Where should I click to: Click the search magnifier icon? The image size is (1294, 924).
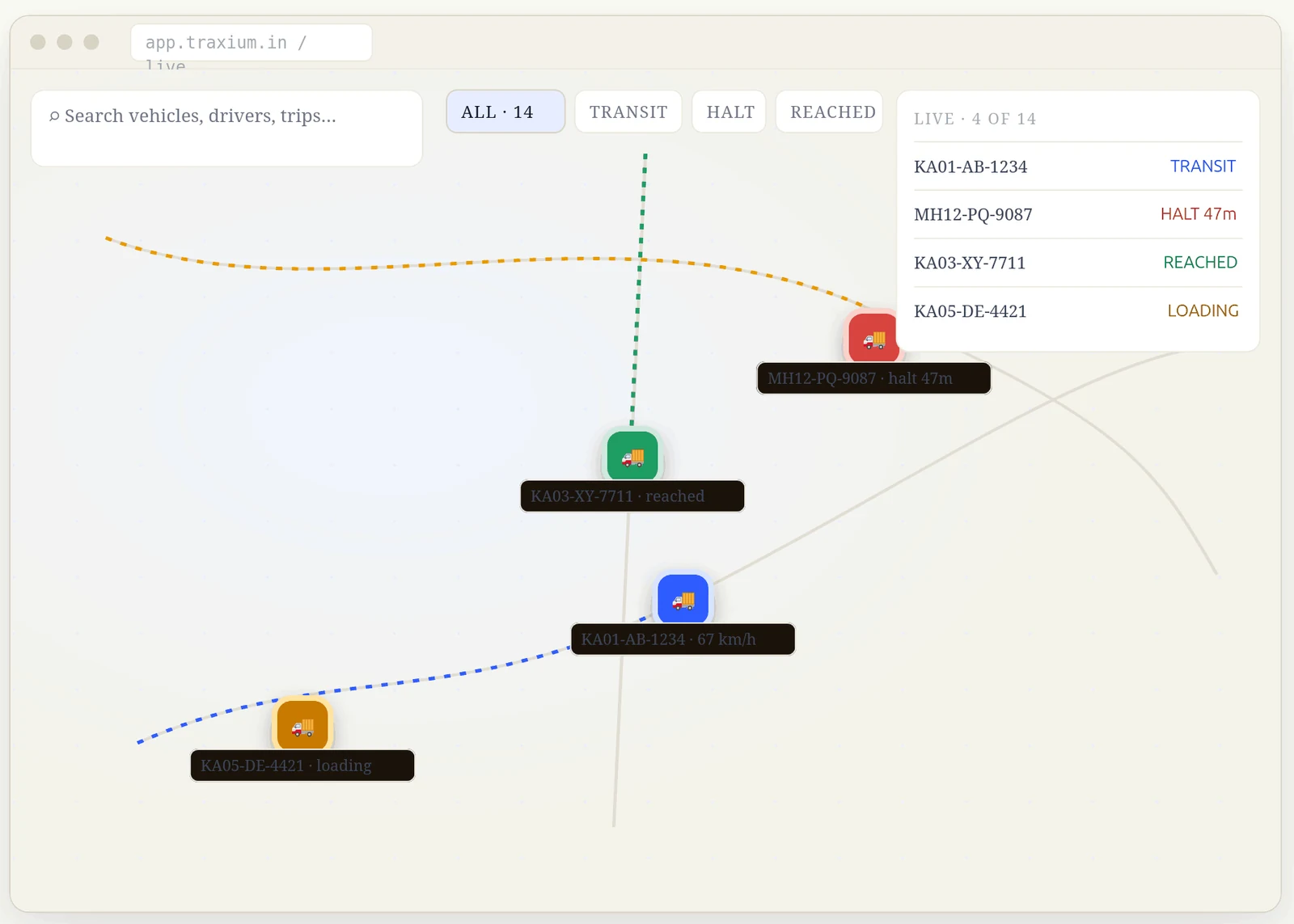point(54,116)
